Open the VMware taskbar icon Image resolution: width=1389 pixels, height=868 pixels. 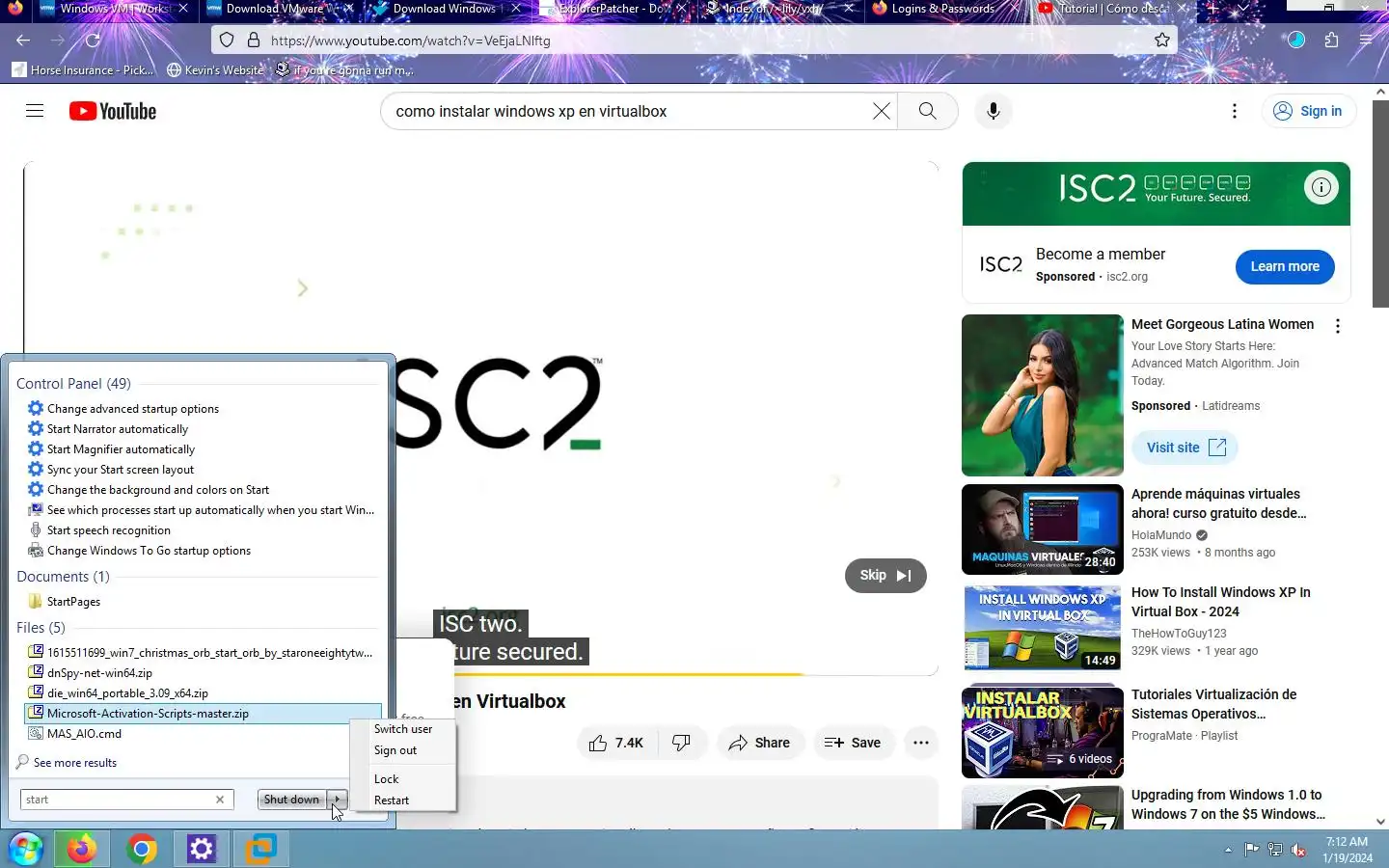pos(260,849)
